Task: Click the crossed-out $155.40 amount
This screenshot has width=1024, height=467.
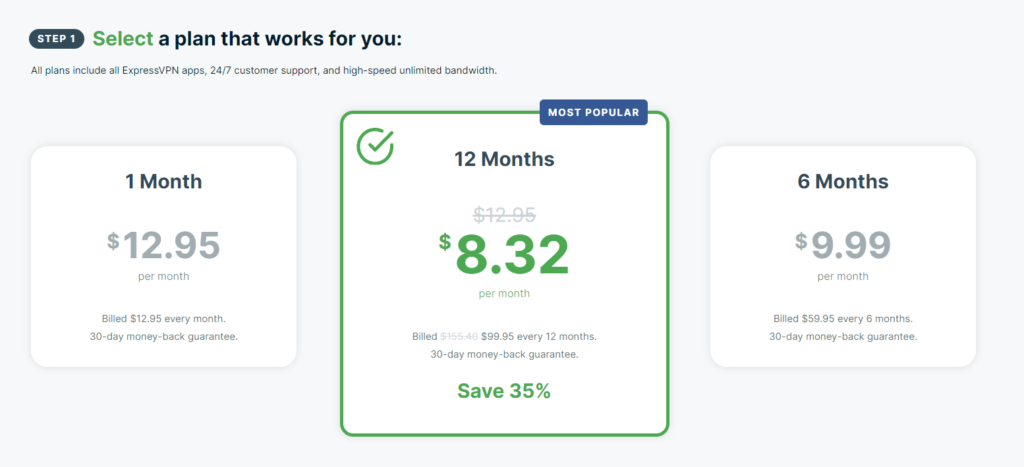Action: (x=458, y=336)
